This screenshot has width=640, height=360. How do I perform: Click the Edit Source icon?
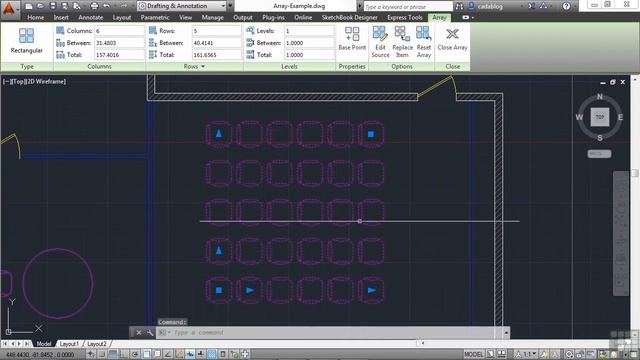tap(380, 33)
